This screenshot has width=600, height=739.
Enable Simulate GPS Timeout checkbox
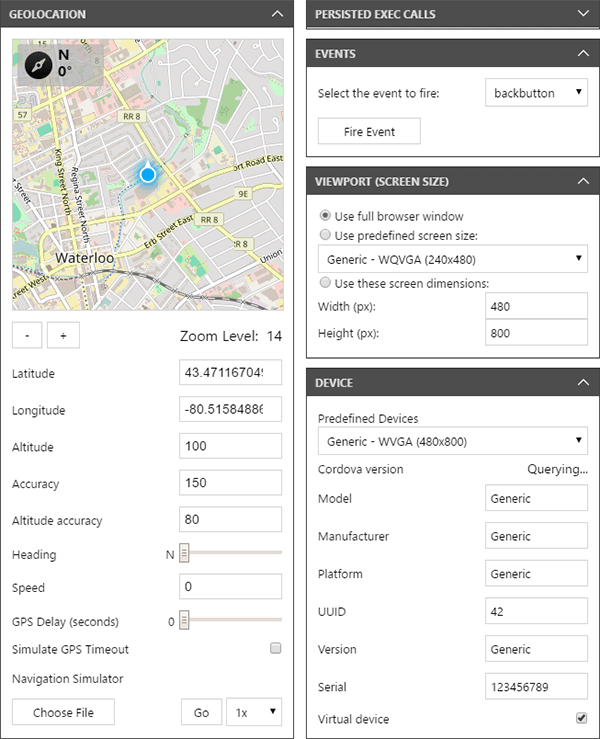pos(275,649)
